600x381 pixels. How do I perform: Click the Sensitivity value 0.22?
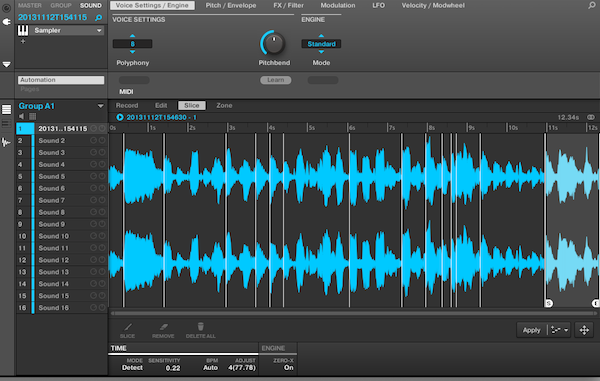point(173,368)
